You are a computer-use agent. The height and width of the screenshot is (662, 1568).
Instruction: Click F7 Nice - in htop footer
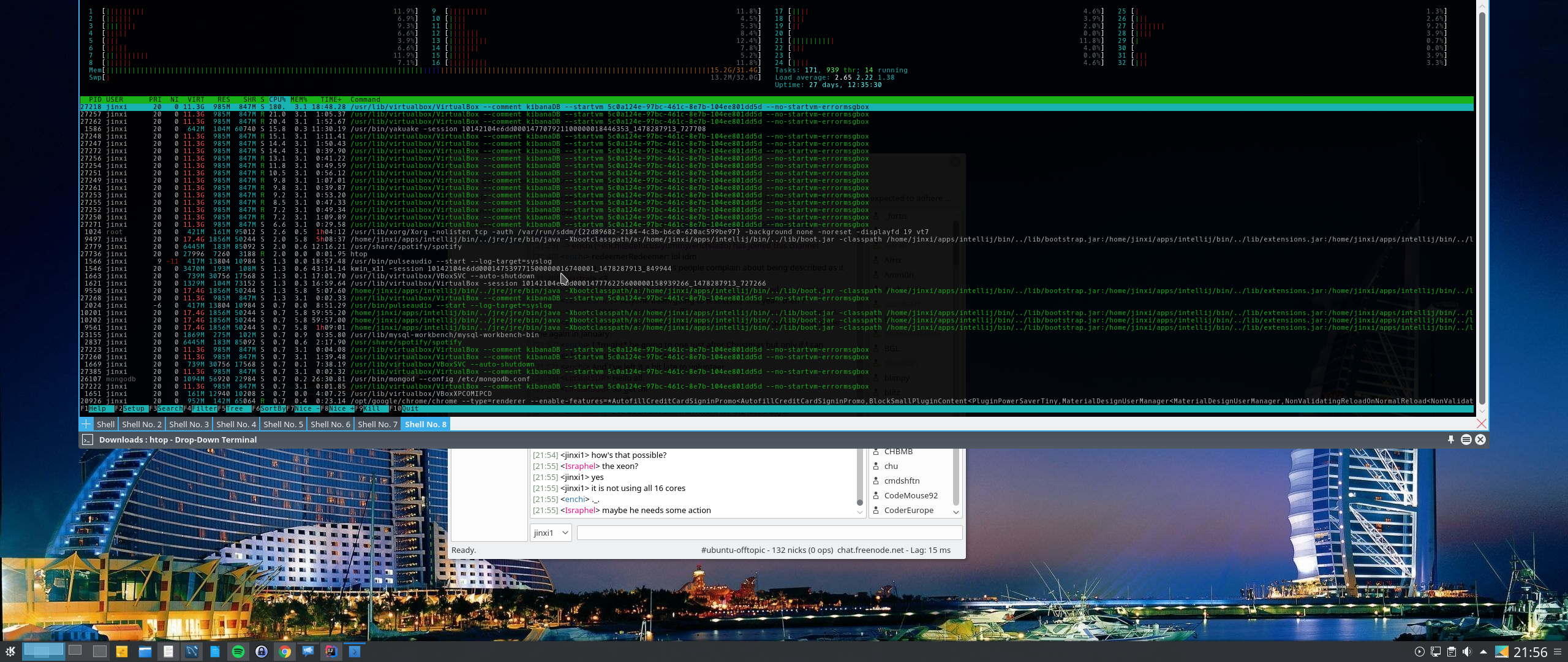[x=303, y=409]
